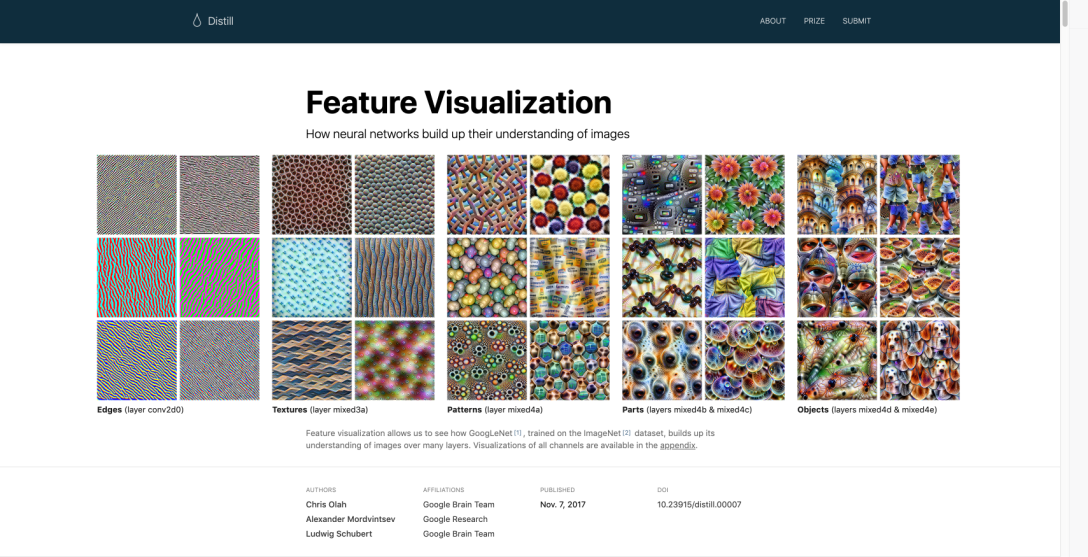Select the red and cyan Edges thumbnail
The height and width of the screenshot is (557, 1088).
(137, 277)
